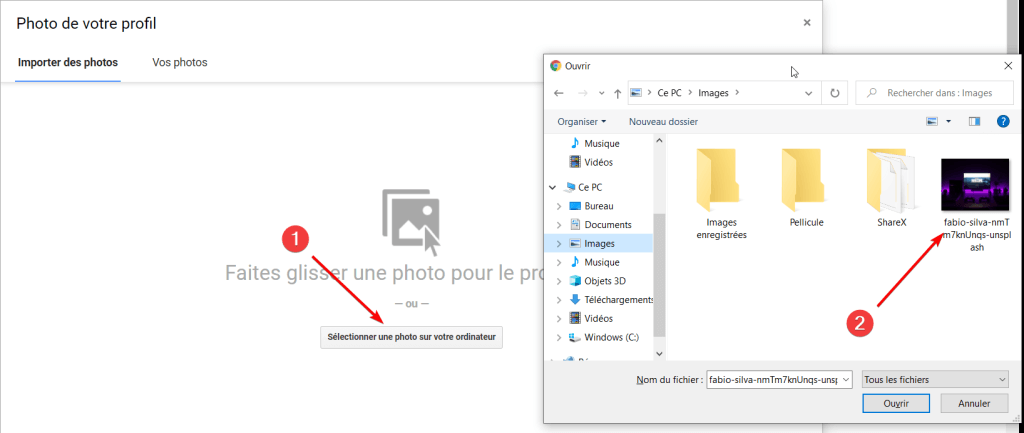
Task: Click the Rechercher dans Images search field
Action: pyautogui.click(x=935, y=93)
